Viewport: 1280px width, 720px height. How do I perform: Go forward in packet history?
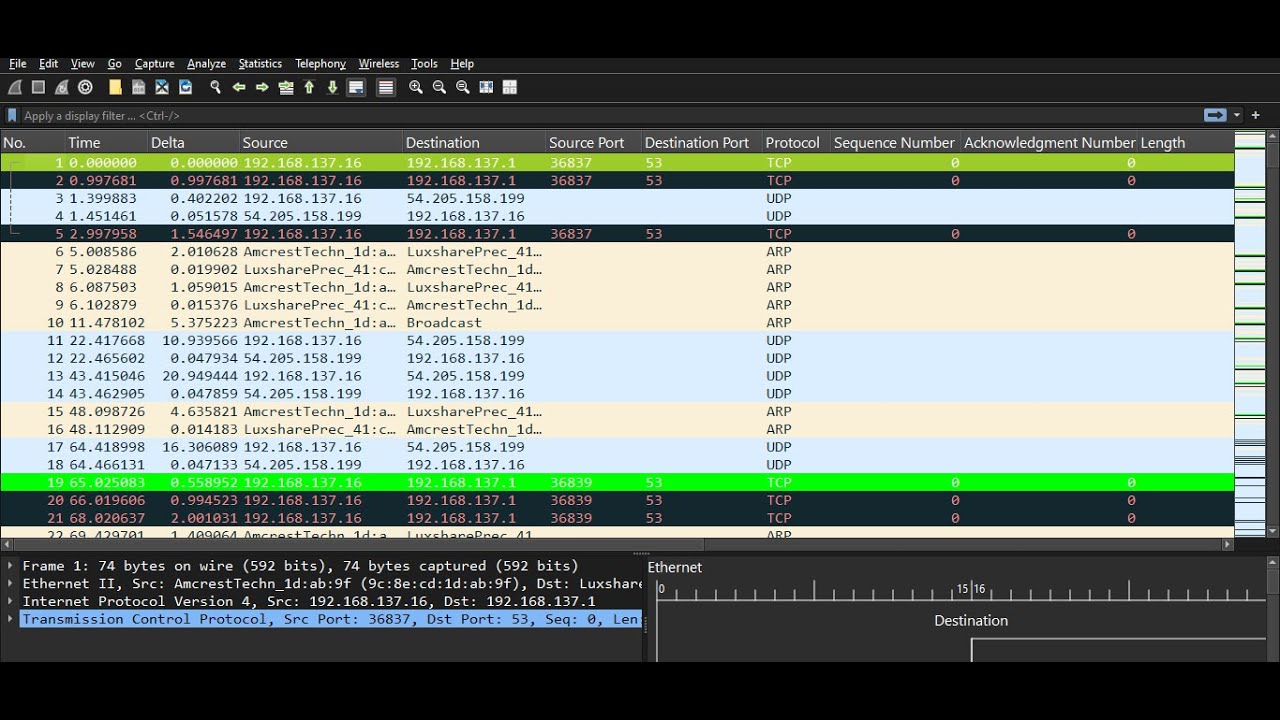tap(262, 88)
